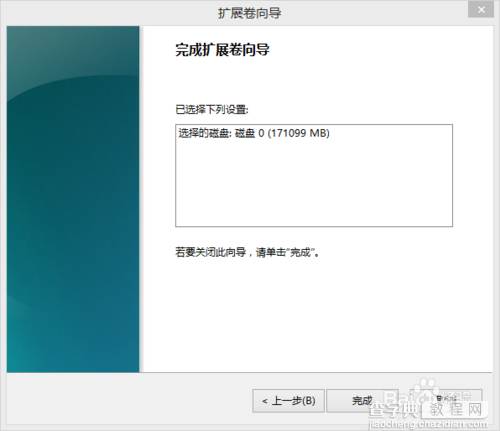500x431 pixels.
Task: Click the 若要关闭此向导 instruction text
Action: pos(247,252)
